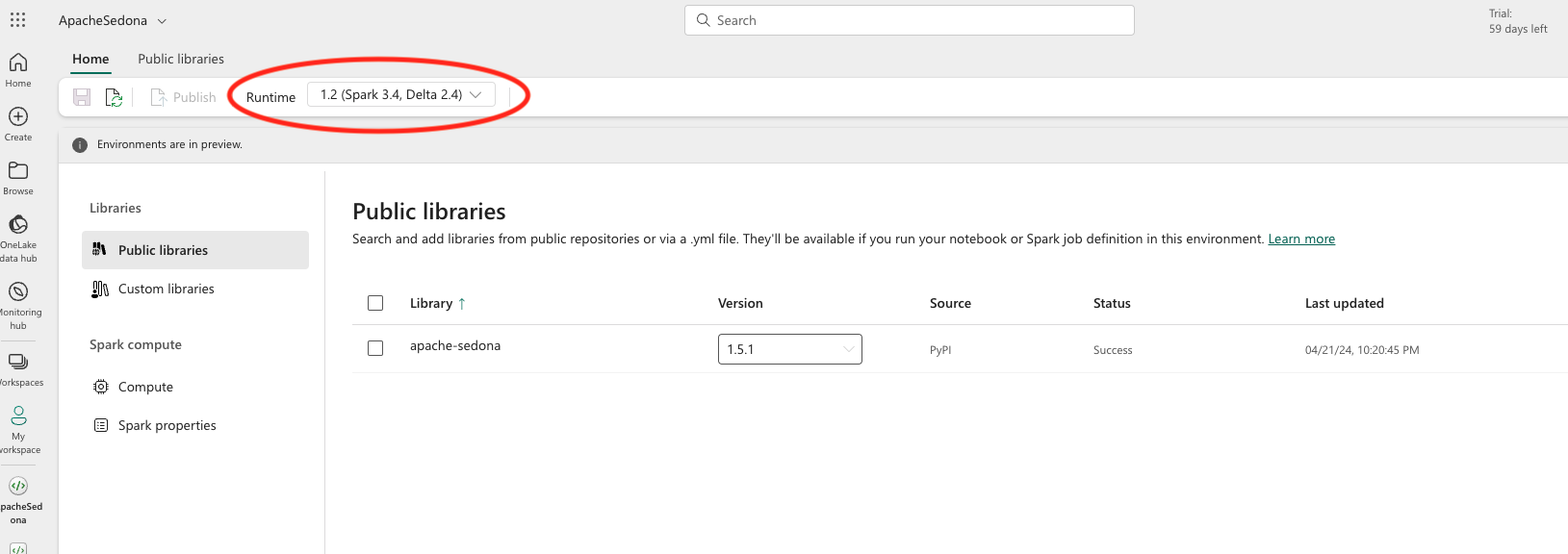
Task: Open the app launcher grid icon
Action: coord(17,20)
